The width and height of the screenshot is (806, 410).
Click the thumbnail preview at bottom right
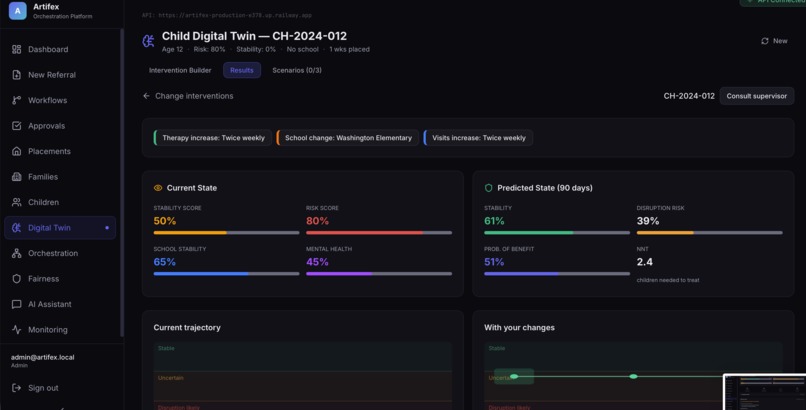(x=765, y=392)
